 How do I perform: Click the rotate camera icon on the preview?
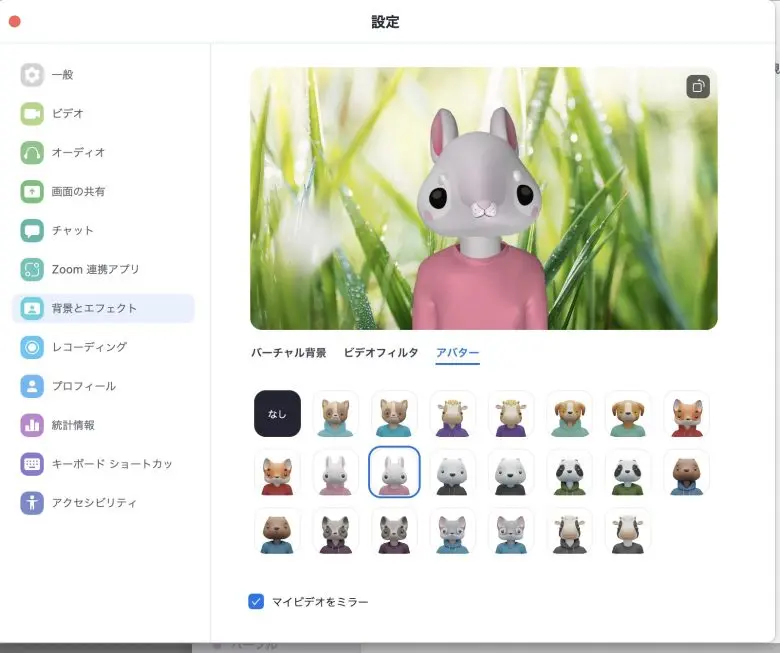pos(698,87)
